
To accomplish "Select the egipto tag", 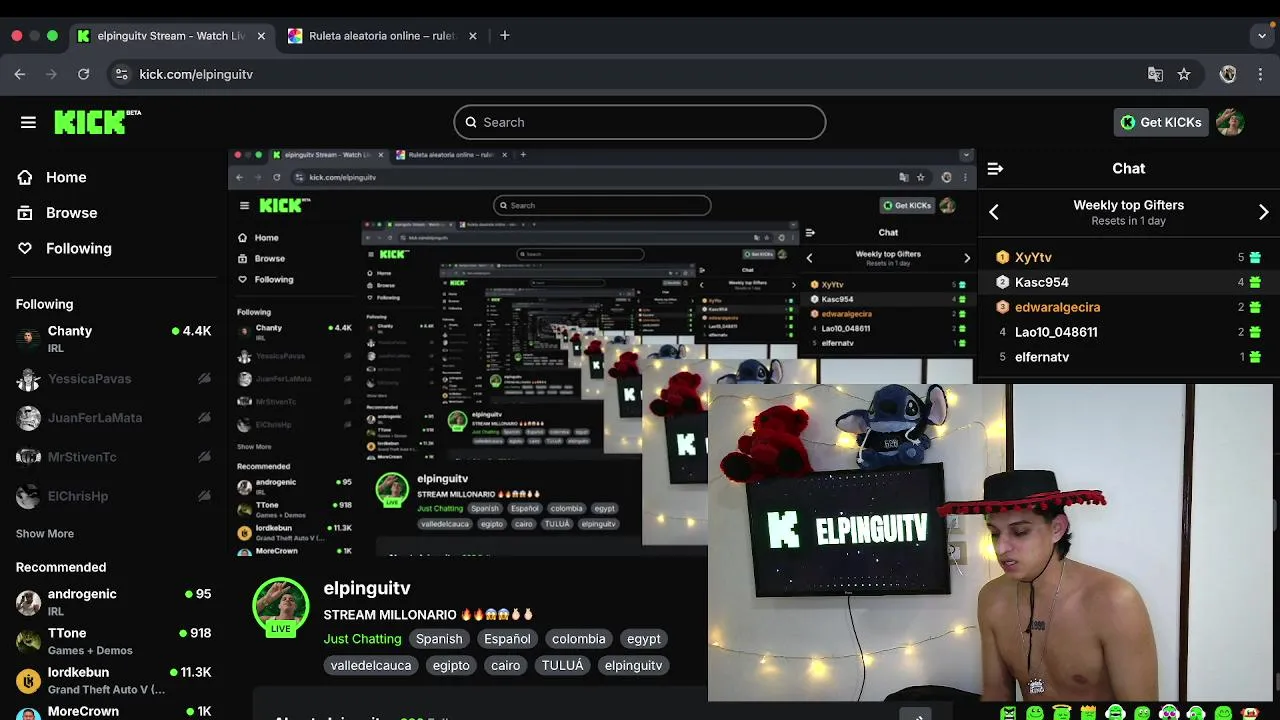I will 451,665.
